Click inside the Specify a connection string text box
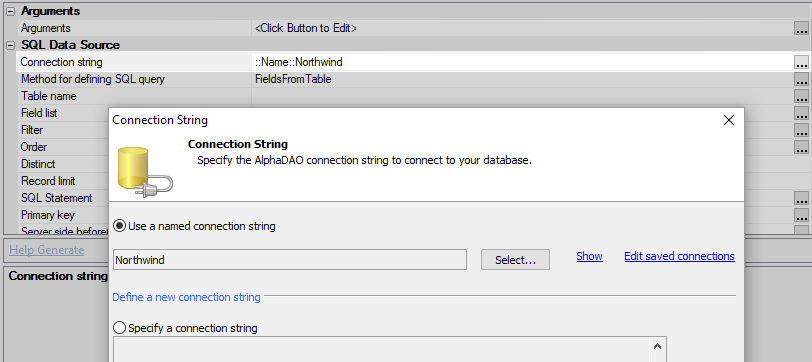 tap(382, 350)
